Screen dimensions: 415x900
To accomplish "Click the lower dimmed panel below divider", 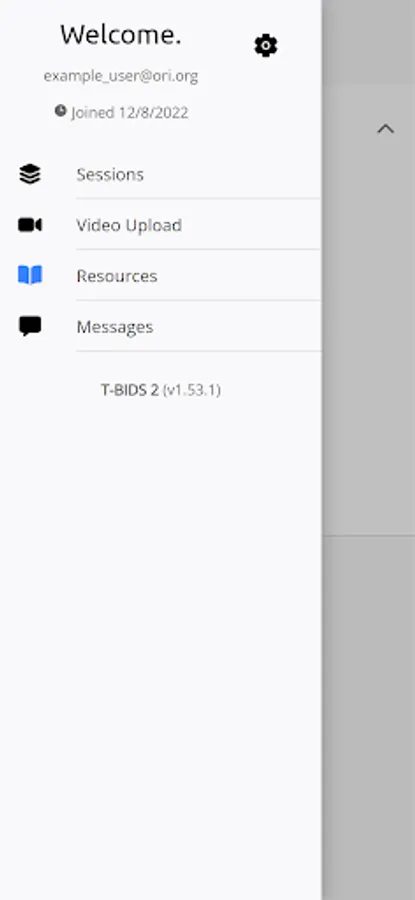I will 369,717.
